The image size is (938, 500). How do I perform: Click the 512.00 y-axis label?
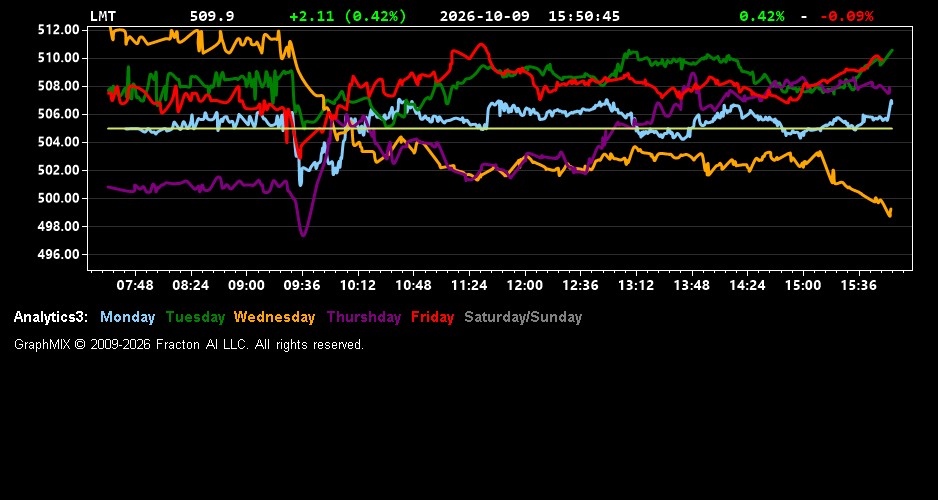(59, 30)
